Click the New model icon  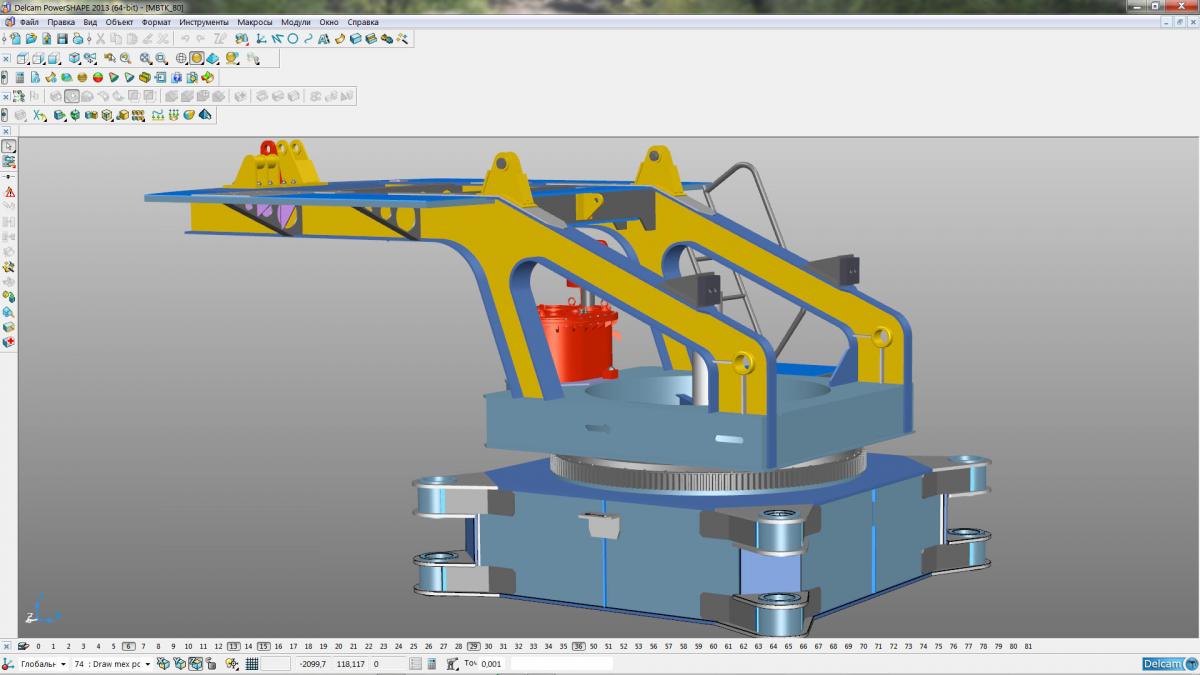coord(16,38)
